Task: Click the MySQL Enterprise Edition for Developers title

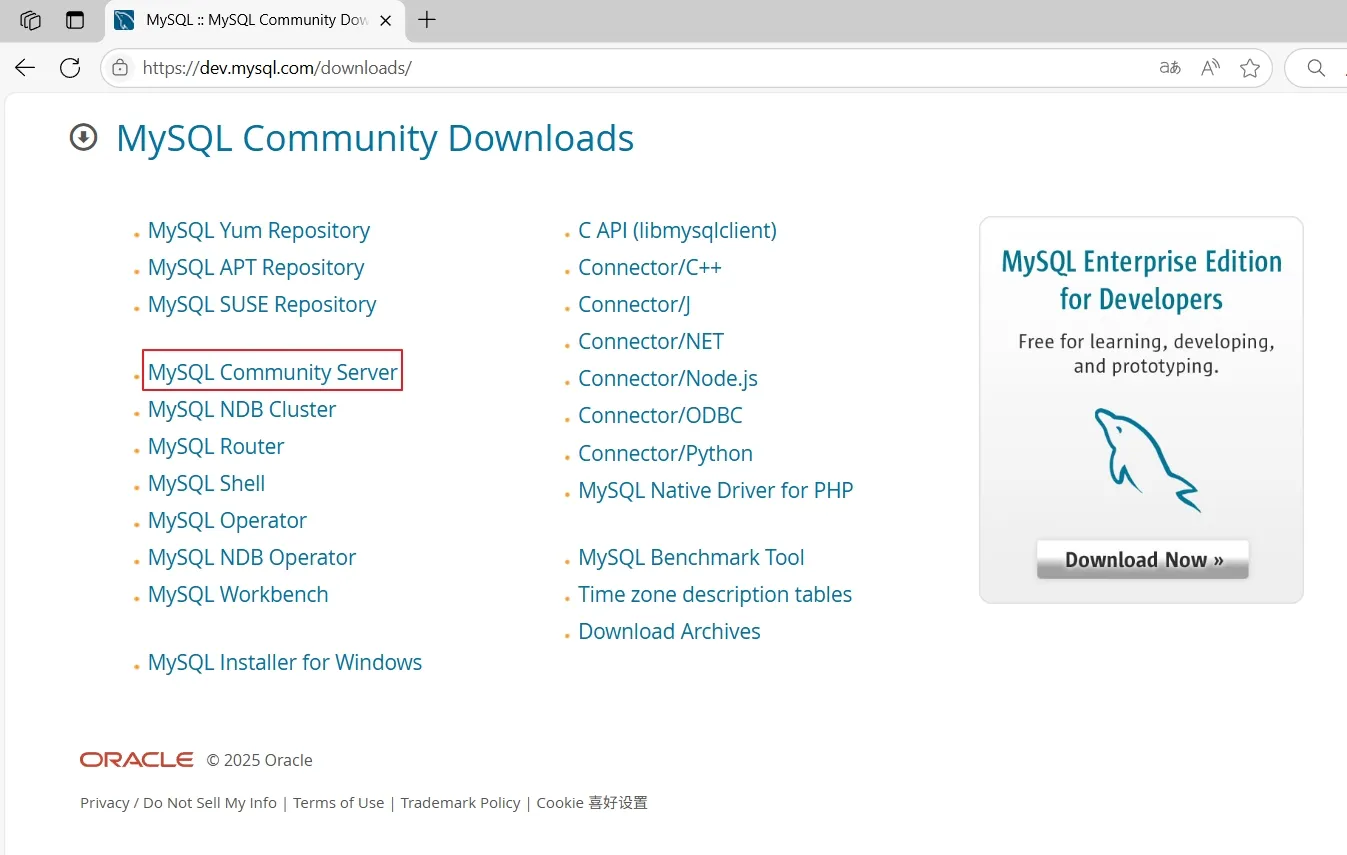Action: pos(1141,280)
